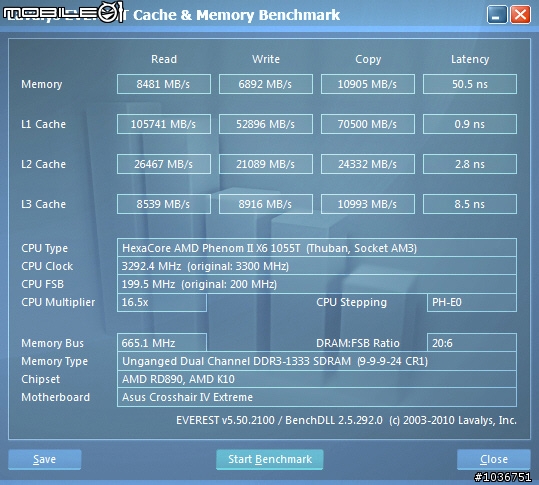
Task: Select L2 Cache Write 21089 MB/s
Action: [266, 164]
